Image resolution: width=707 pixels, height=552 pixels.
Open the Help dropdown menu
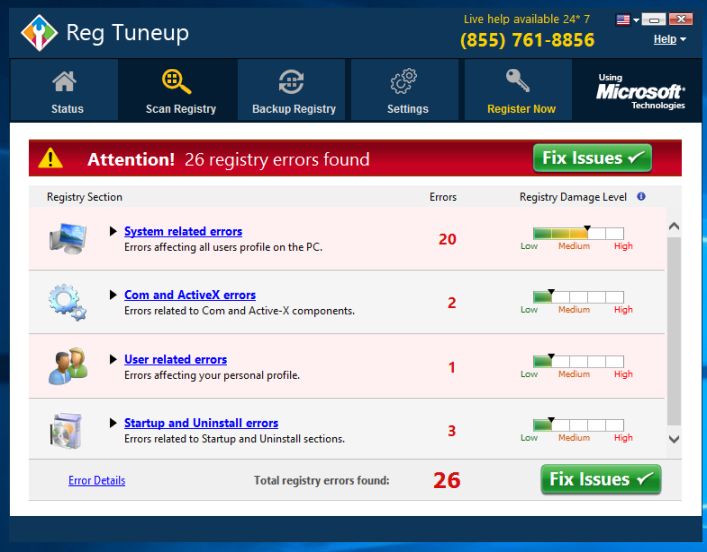670,39
